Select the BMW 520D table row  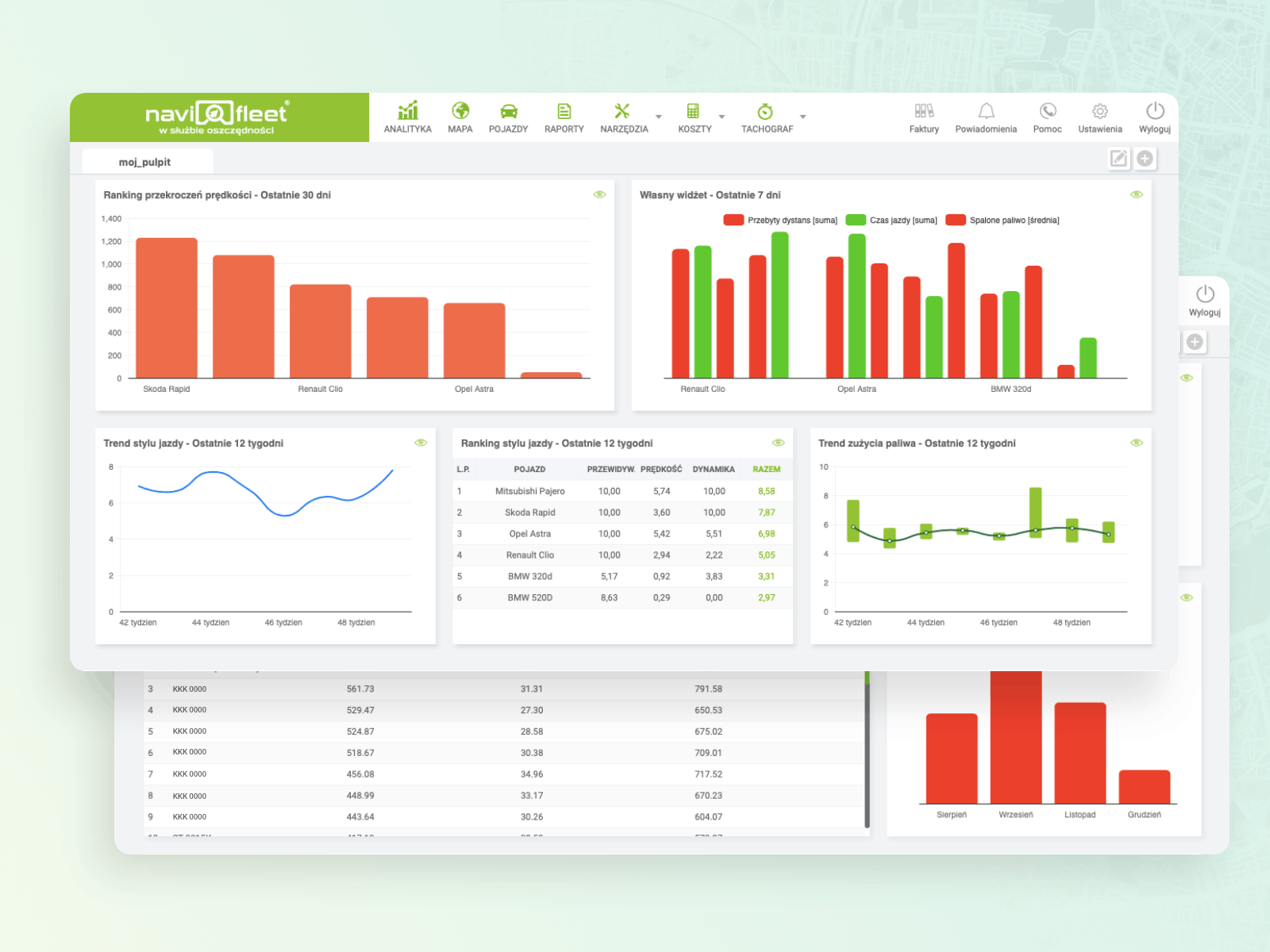click(x=623, y=597)
